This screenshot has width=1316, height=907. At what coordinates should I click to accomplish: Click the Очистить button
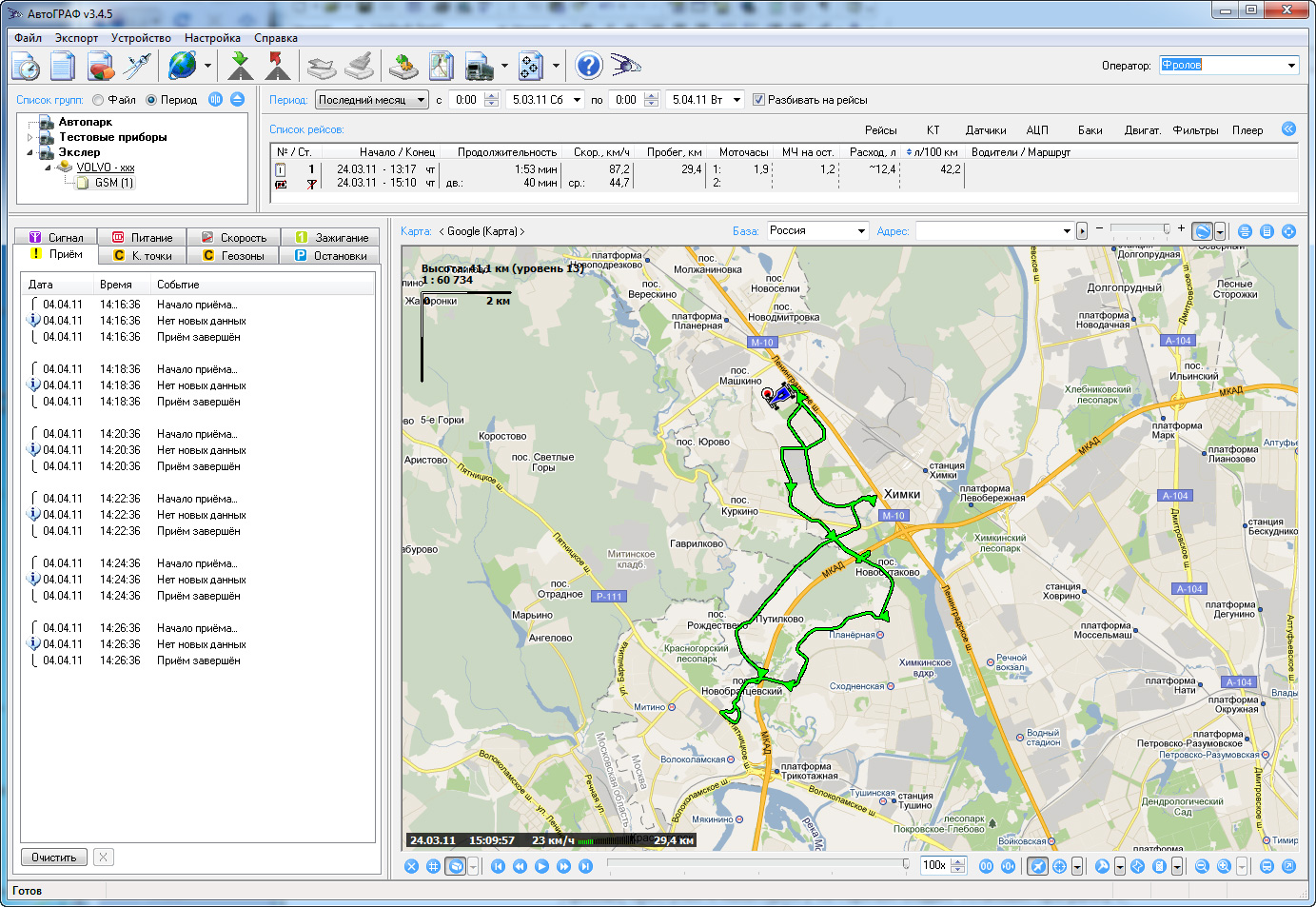click(x=54, y=858)
